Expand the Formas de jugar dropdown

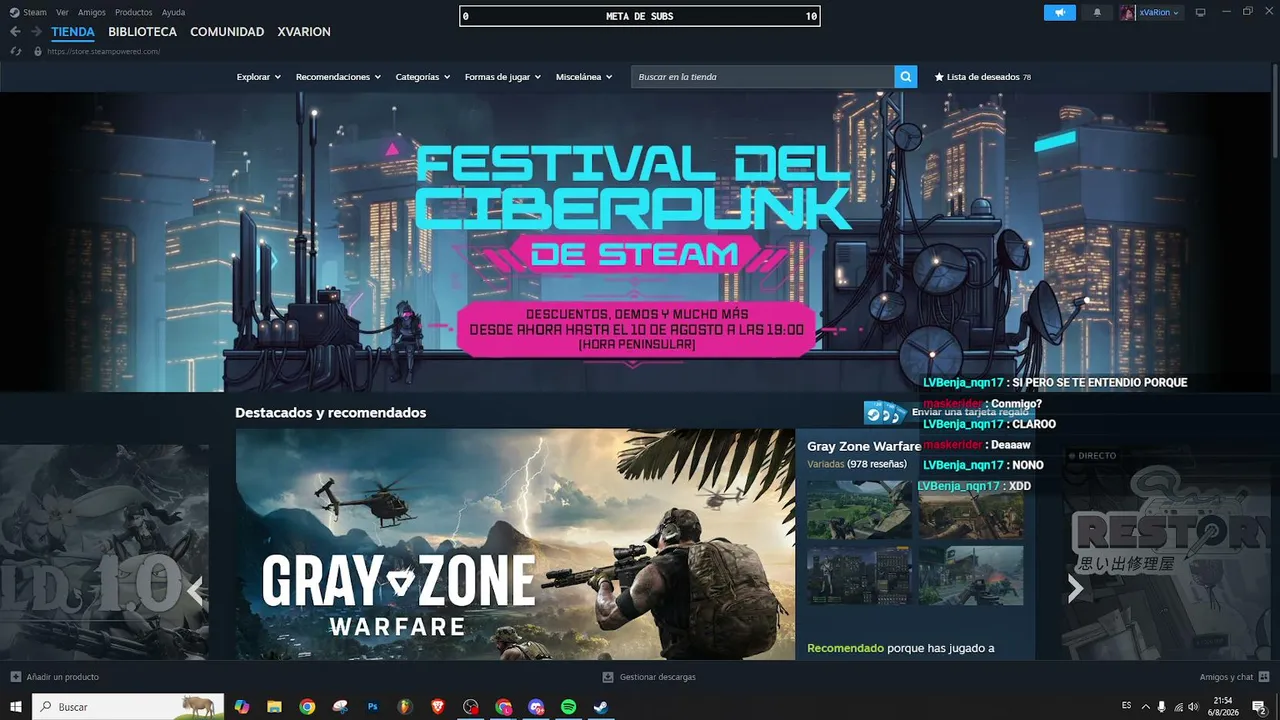[503, 77]
